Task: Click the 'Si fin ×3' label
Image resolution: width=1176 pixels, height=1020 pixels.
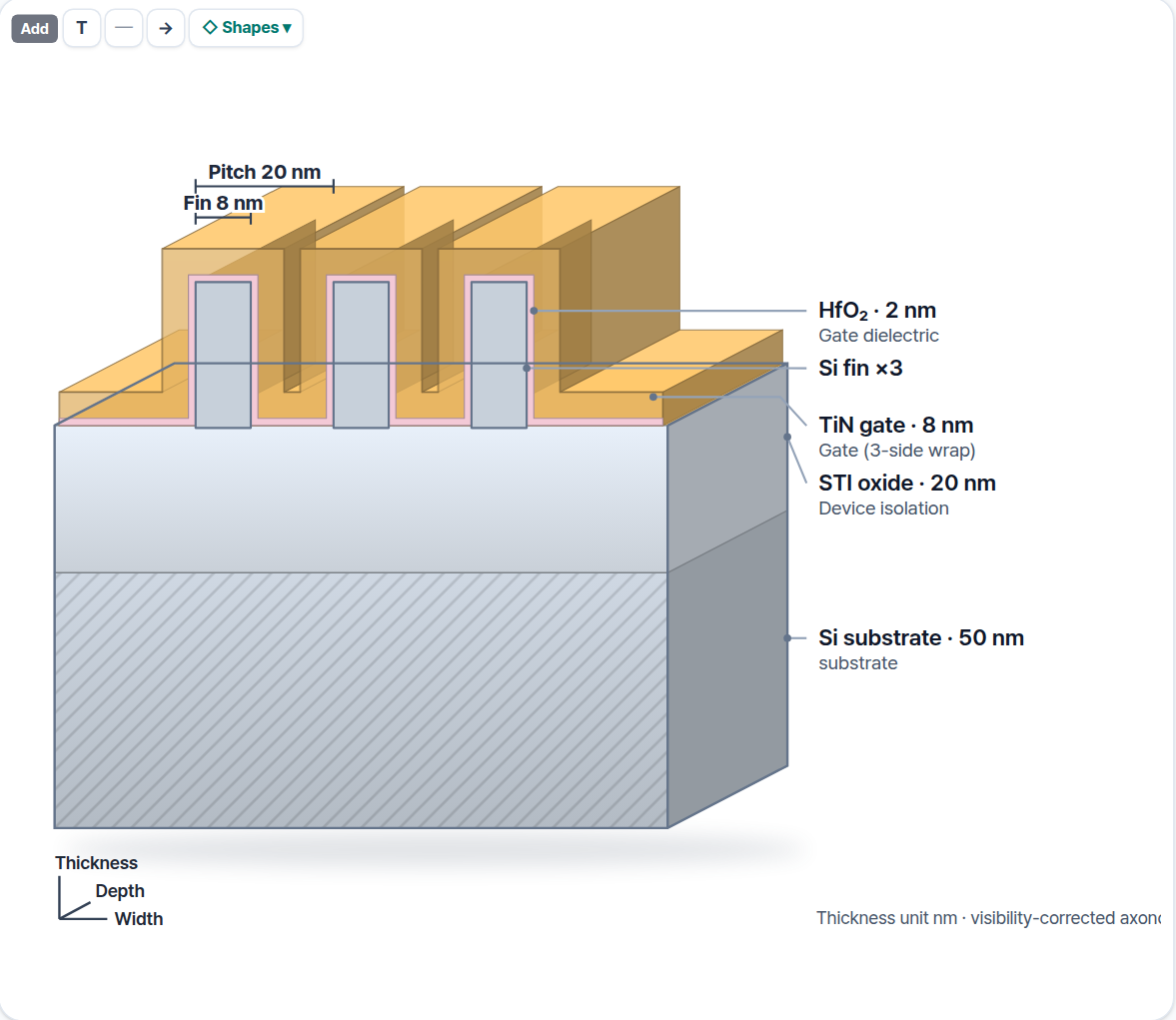Action: tap(860, 369)
